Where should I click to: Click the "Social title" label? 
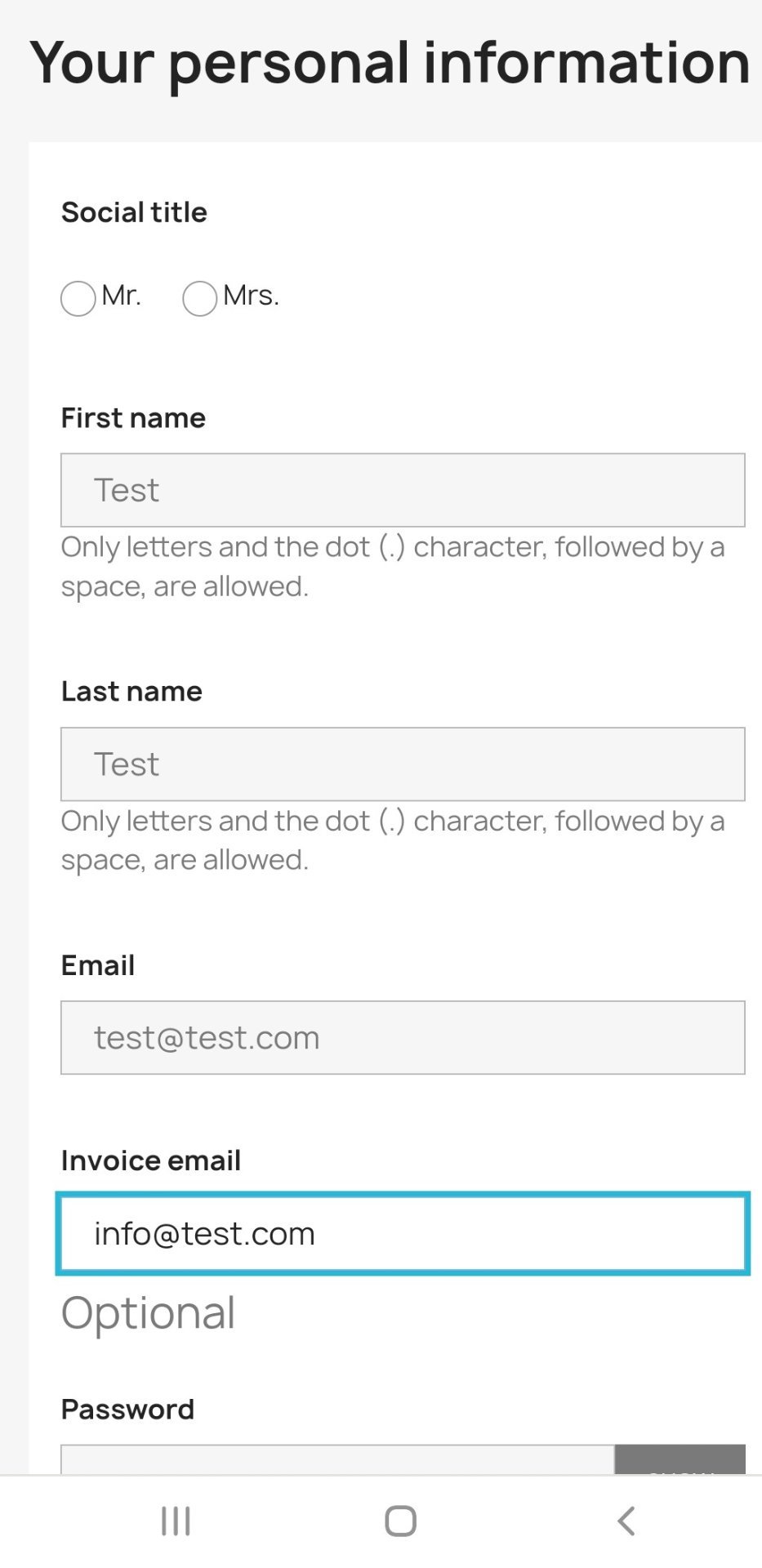pyautogui.click(x=134, y=212)
